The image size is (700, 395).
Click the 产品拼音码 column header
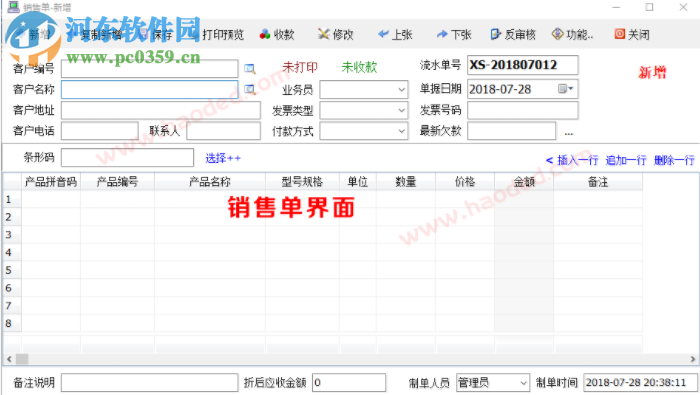point(51,182)
